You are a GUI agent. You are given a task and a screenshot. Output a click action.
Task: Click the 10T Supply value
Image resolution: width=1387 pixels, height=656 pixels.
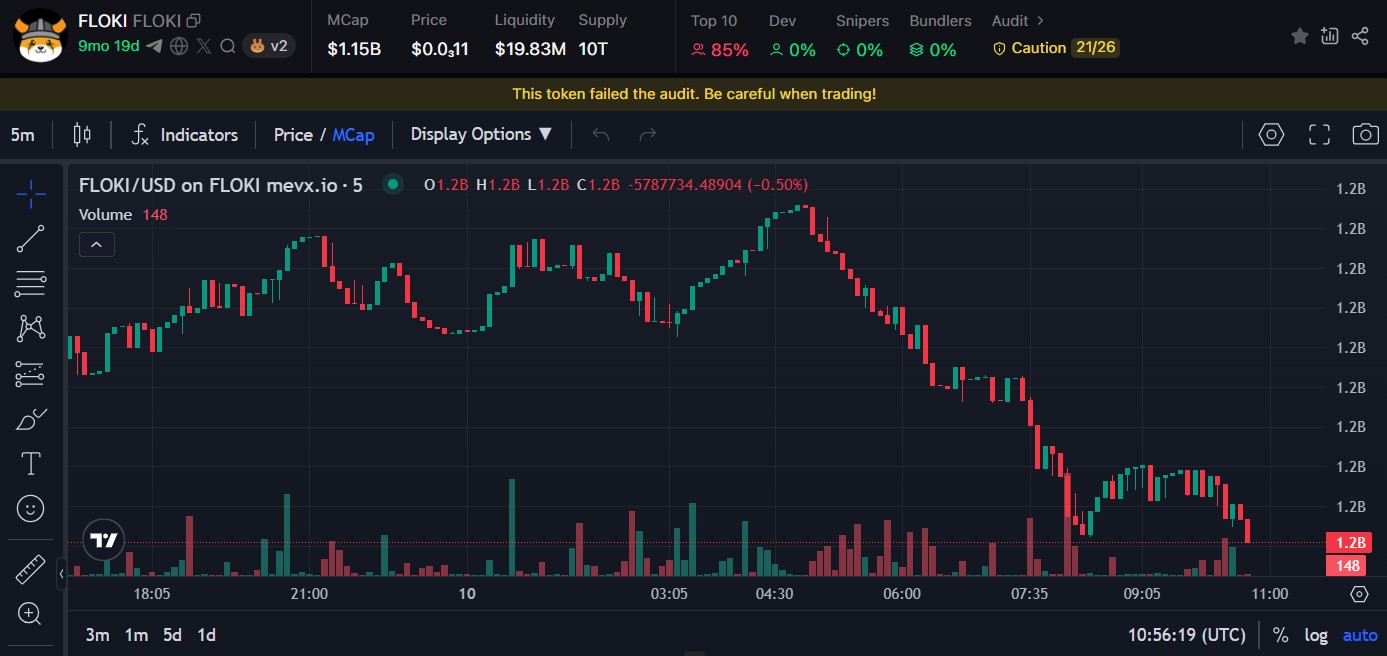point(593,49)
